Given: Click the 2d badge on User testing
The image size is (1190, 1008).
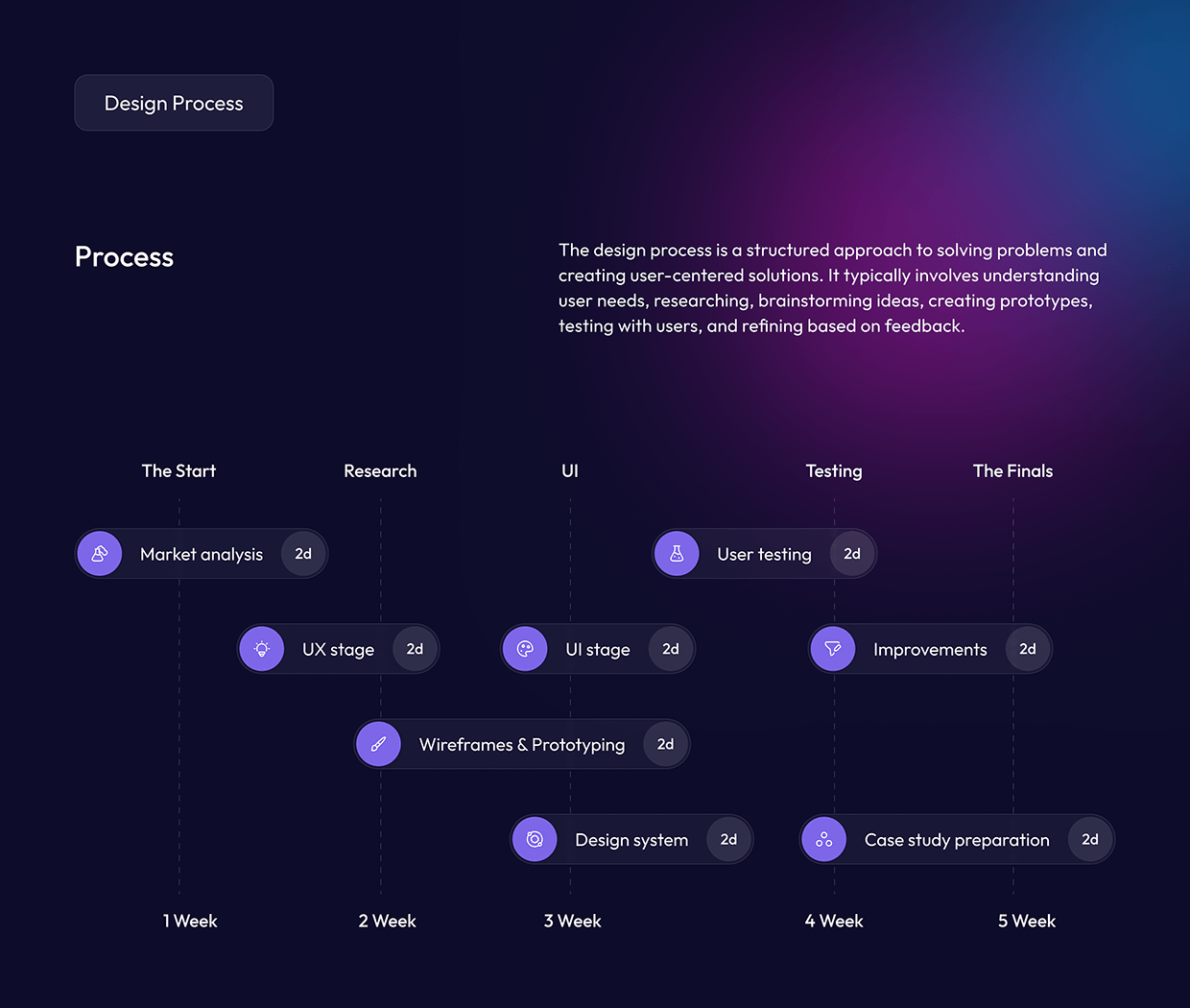Looking at the screenshot, I should (x=852, y=554).
